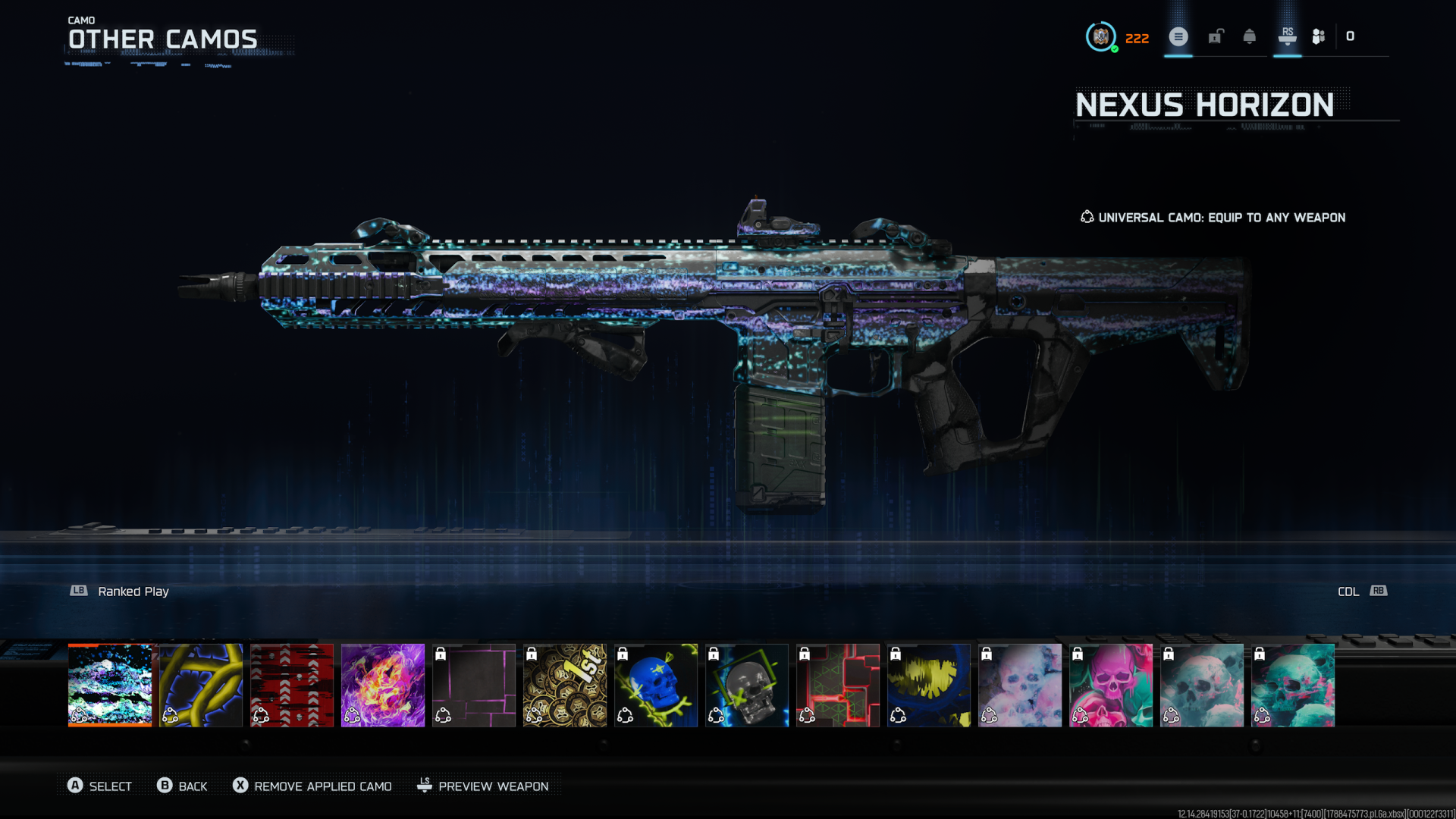Click the unlock padlock icon in header
Screen dimensions: 1456x819
(x=1216, y=36)
